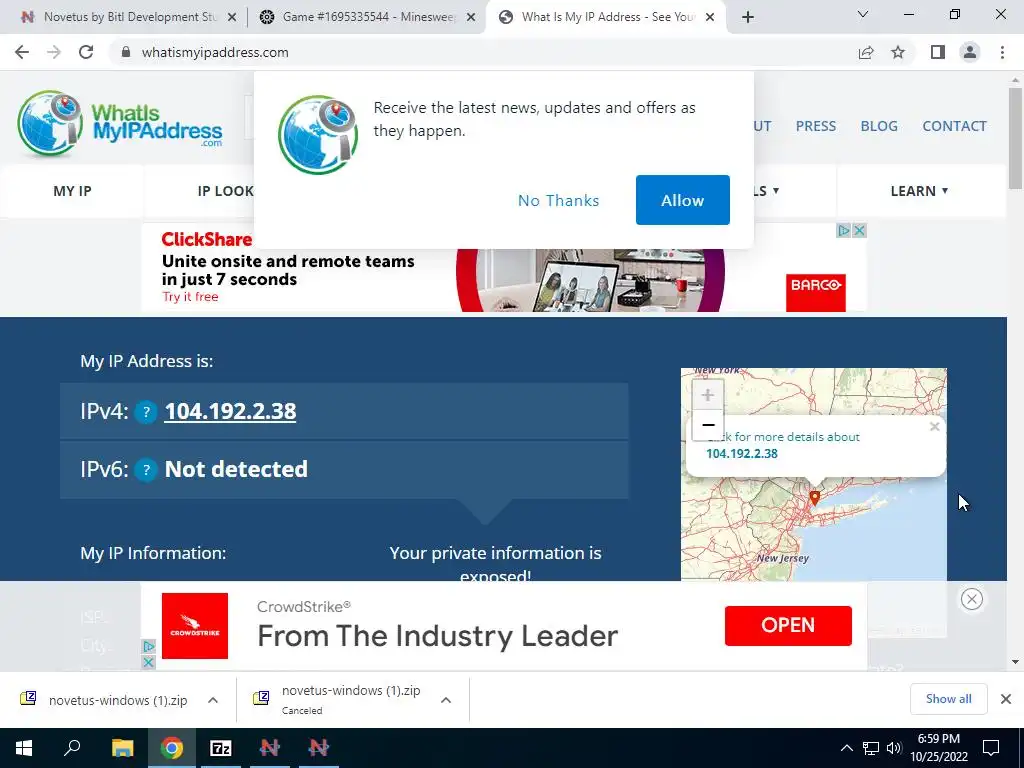Click the WhatIsMyIPAddress logo
1024x768 pixels.
click(x=120, y=124)
